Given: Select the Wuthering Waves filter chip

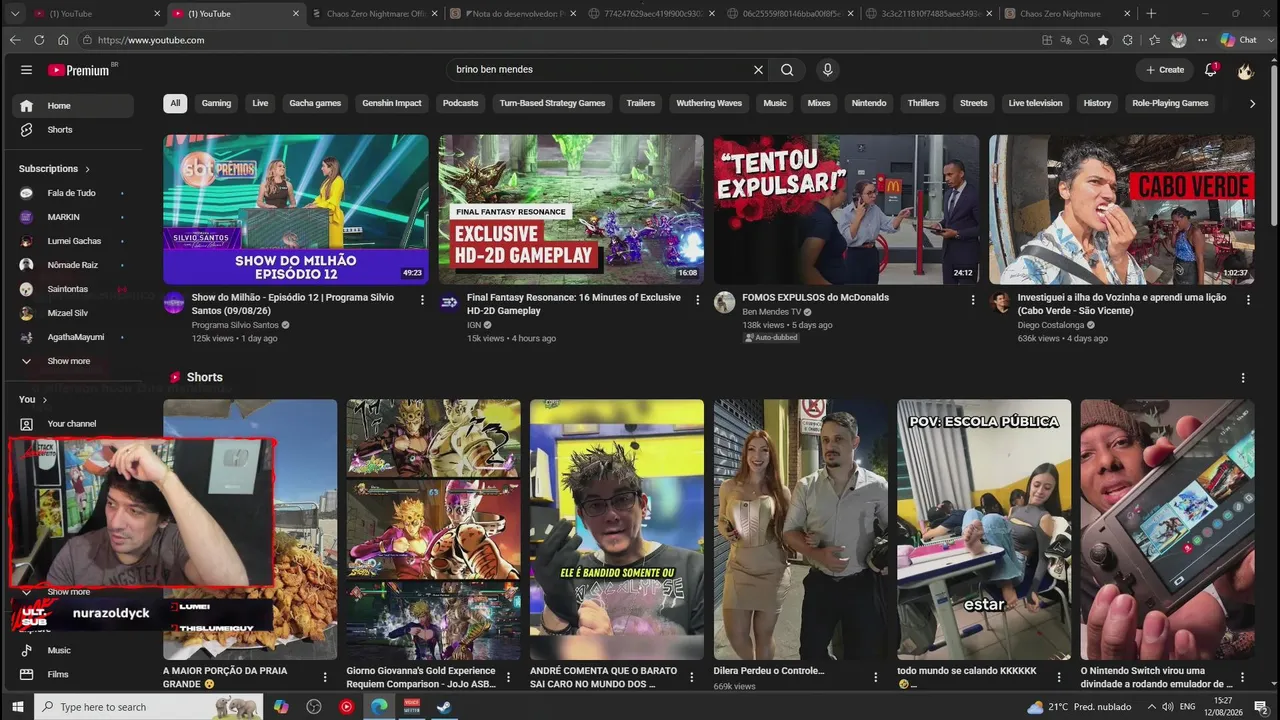Looking at the screenshot, I should (709, 103).
